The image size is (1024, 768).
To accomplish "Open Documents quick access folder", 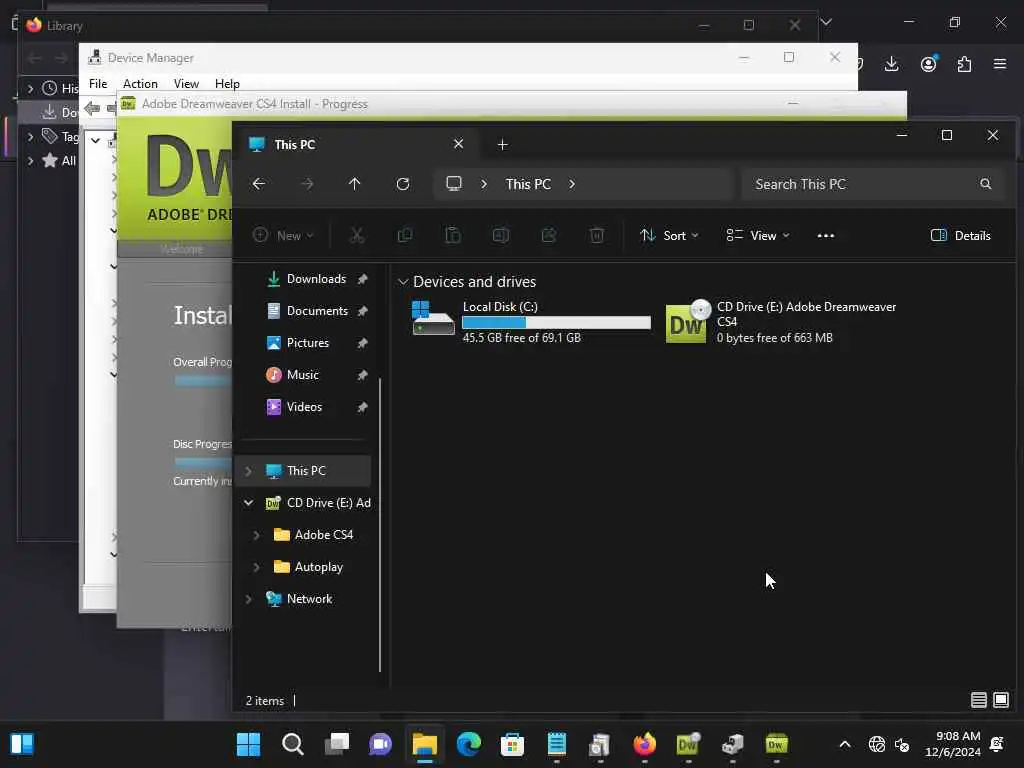I will coord(317,311).
